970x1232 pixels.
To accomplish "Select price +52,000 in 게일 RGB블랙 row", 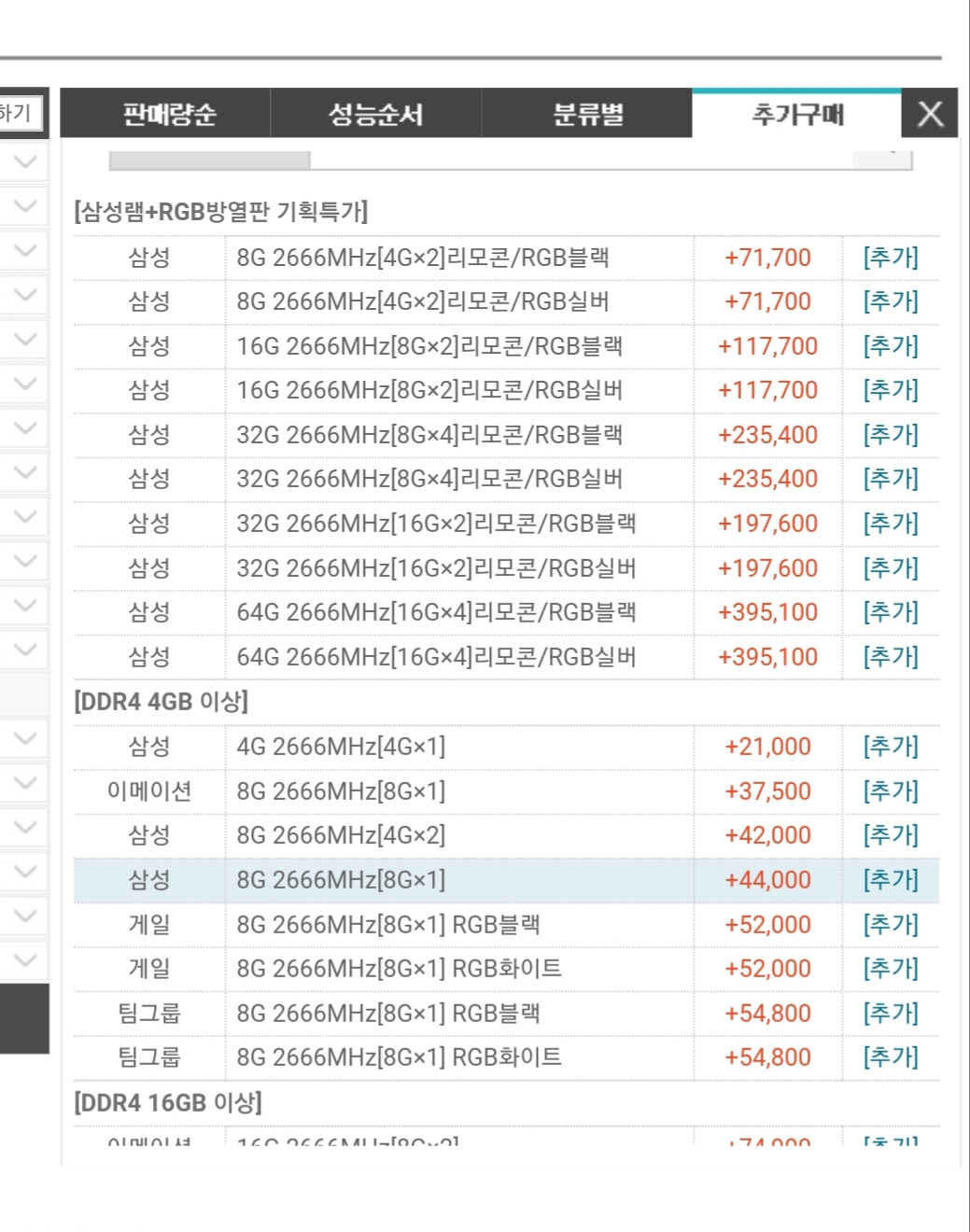I will coord(767,925).
